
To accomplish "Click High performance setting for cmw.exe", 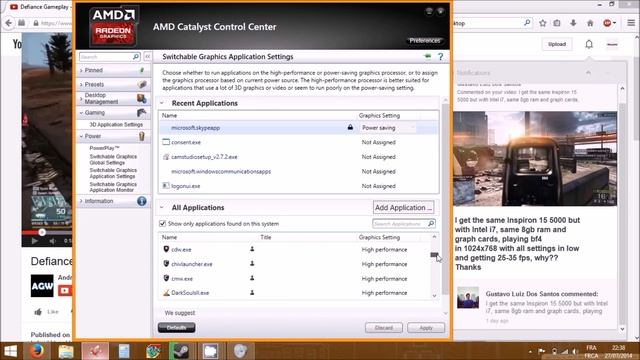I will tap(384, 278).
